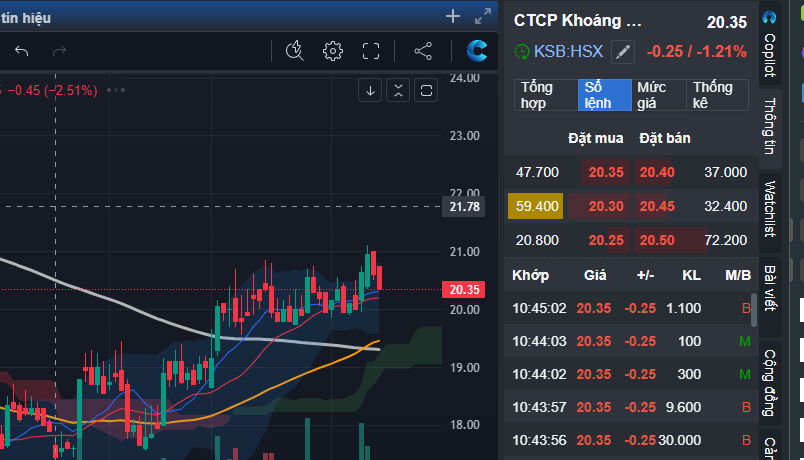
Task: Add a new panel with plus icon
Action: click(453, 16)
